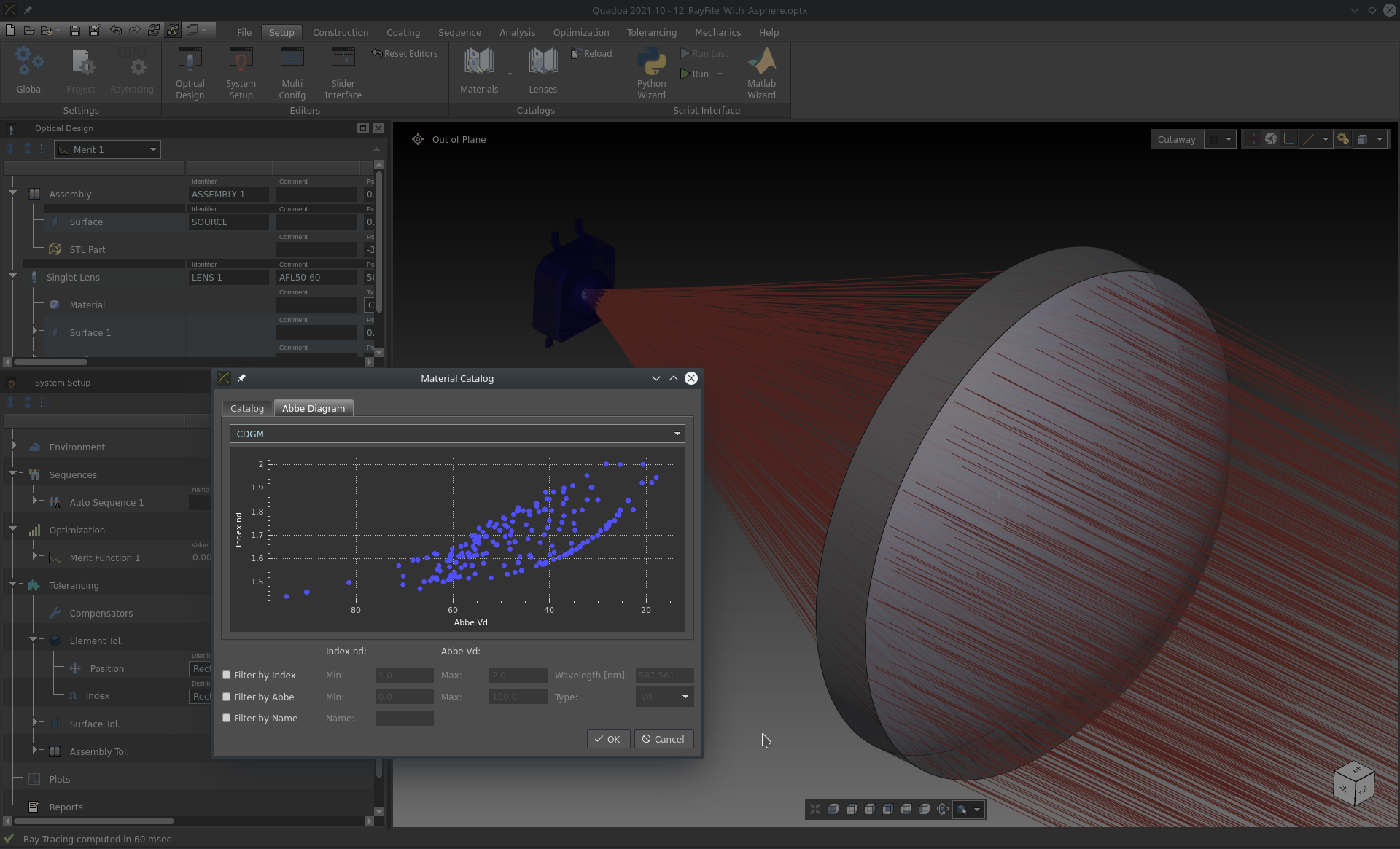Open the ray line style dropdown

pyautogui.click(x=1316, y=139)
